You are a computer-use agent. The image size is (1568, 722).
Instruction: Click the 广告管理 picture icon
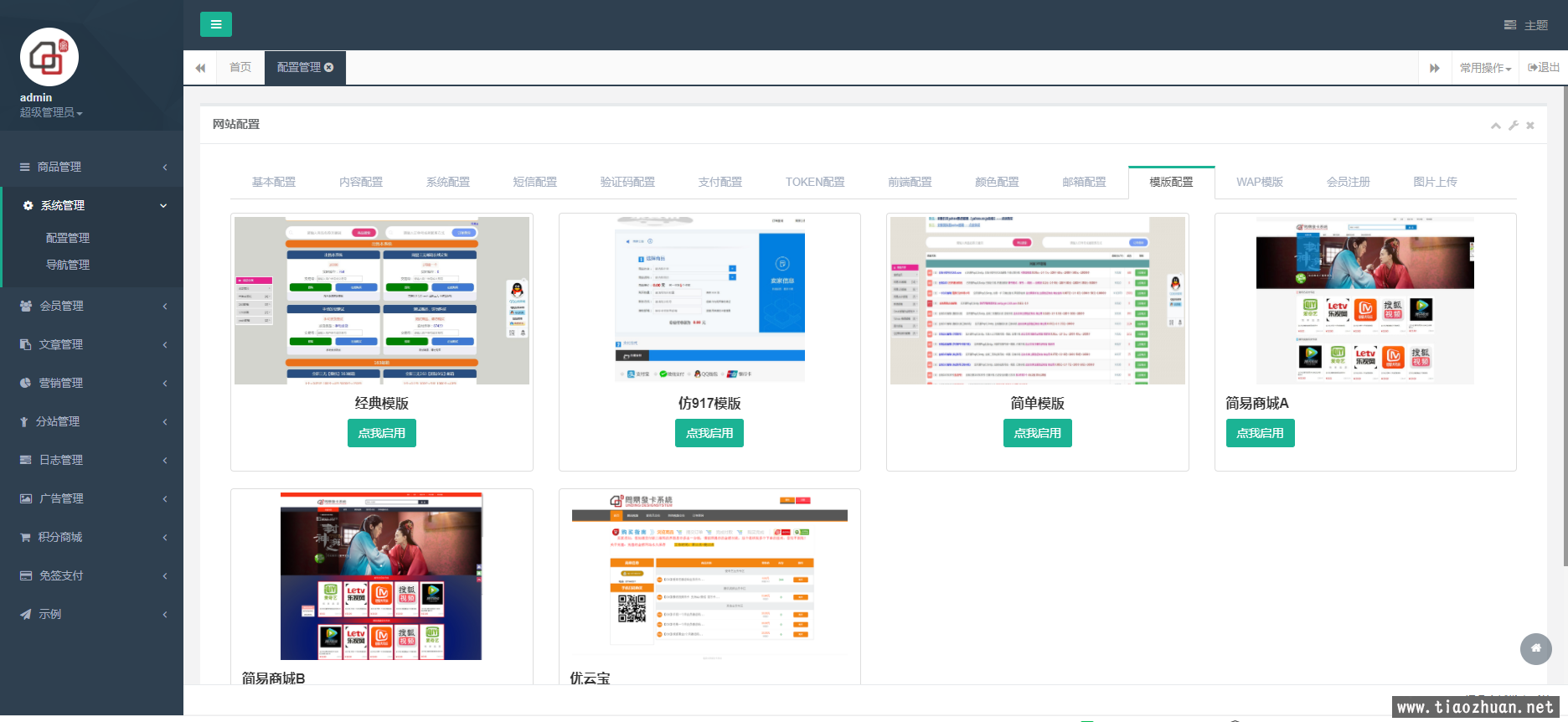26,498
